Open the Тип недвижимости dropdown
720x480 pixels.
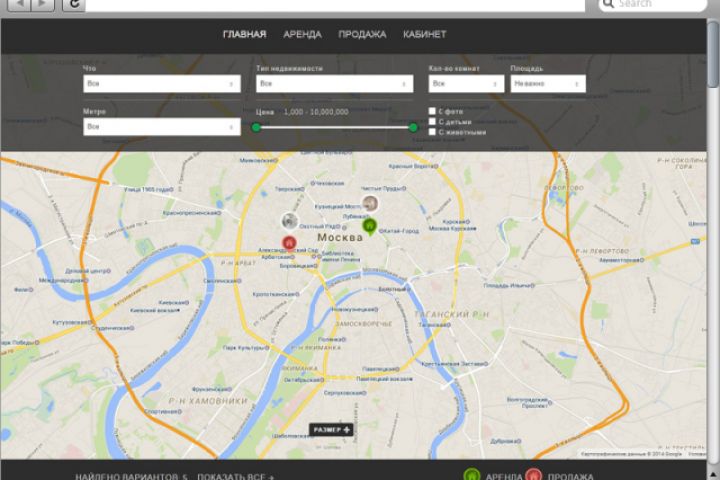point(334,84)
